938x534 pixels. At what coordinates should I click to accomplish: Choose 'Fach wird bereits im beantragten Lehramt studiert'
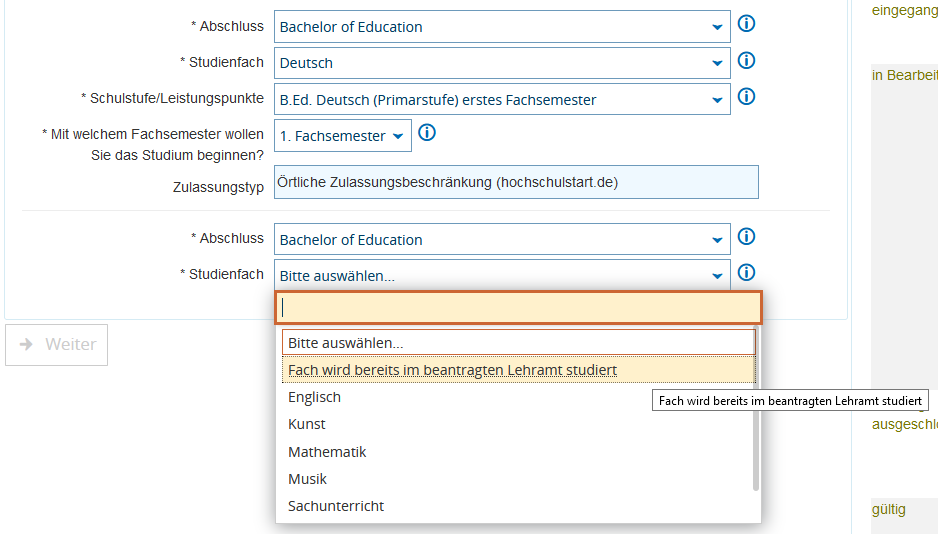519,370
